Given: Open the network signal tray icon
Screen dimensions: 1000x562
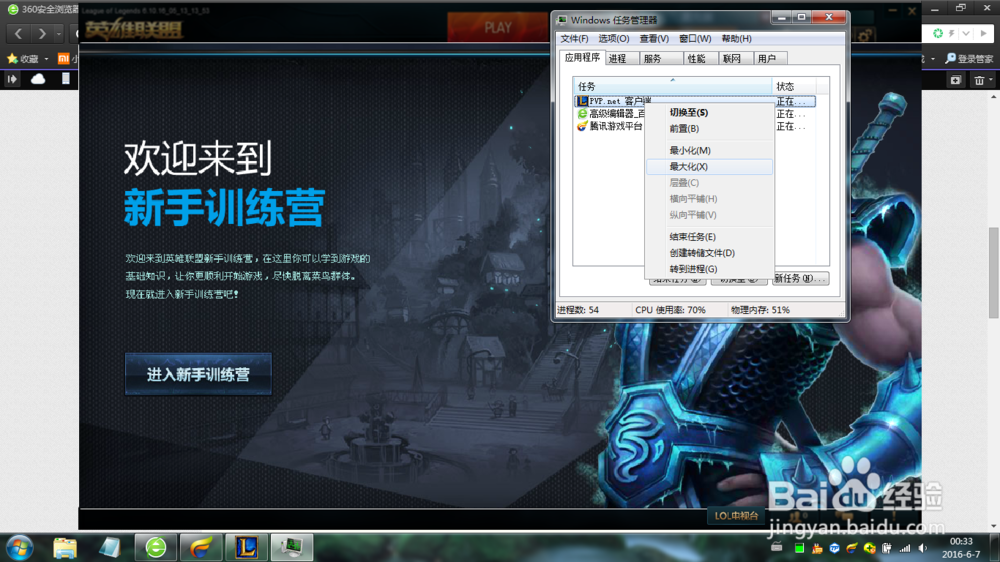Looking at the screenshot, I should (x=905, y=548).
